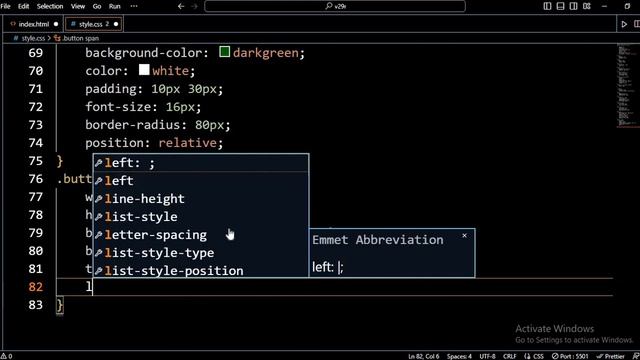
Task: Open the Selection menu
Action: point(50,6)
